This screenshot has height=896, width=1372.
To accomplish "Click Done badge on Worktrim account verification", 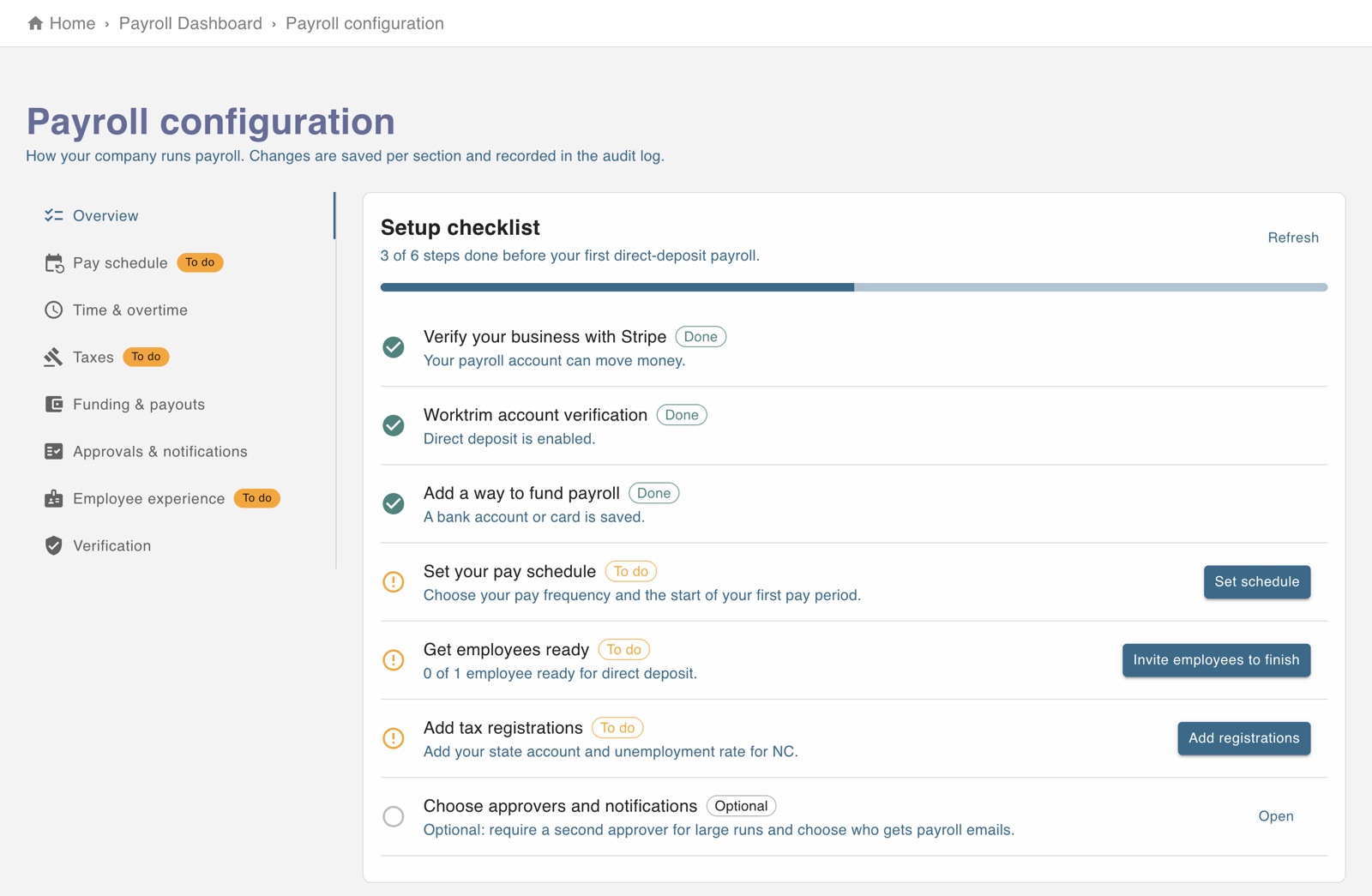I will tap(682, 415).
